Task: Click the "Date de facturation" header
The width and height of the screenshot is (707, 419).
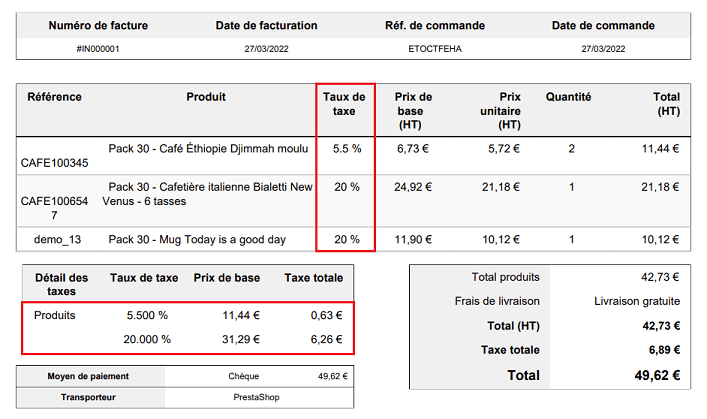Action: pos(267,25)
